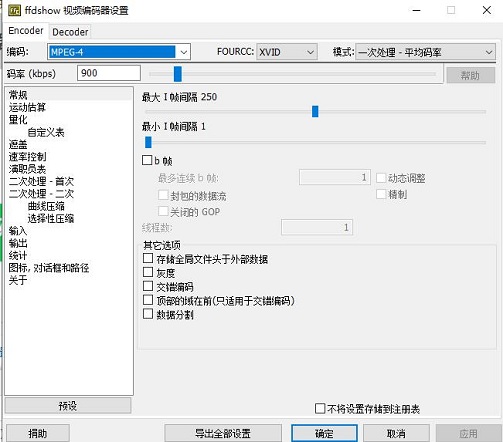Toggle the 精制 checkbox
Screen dimensions: 503x442
click(x=381, y=194)
